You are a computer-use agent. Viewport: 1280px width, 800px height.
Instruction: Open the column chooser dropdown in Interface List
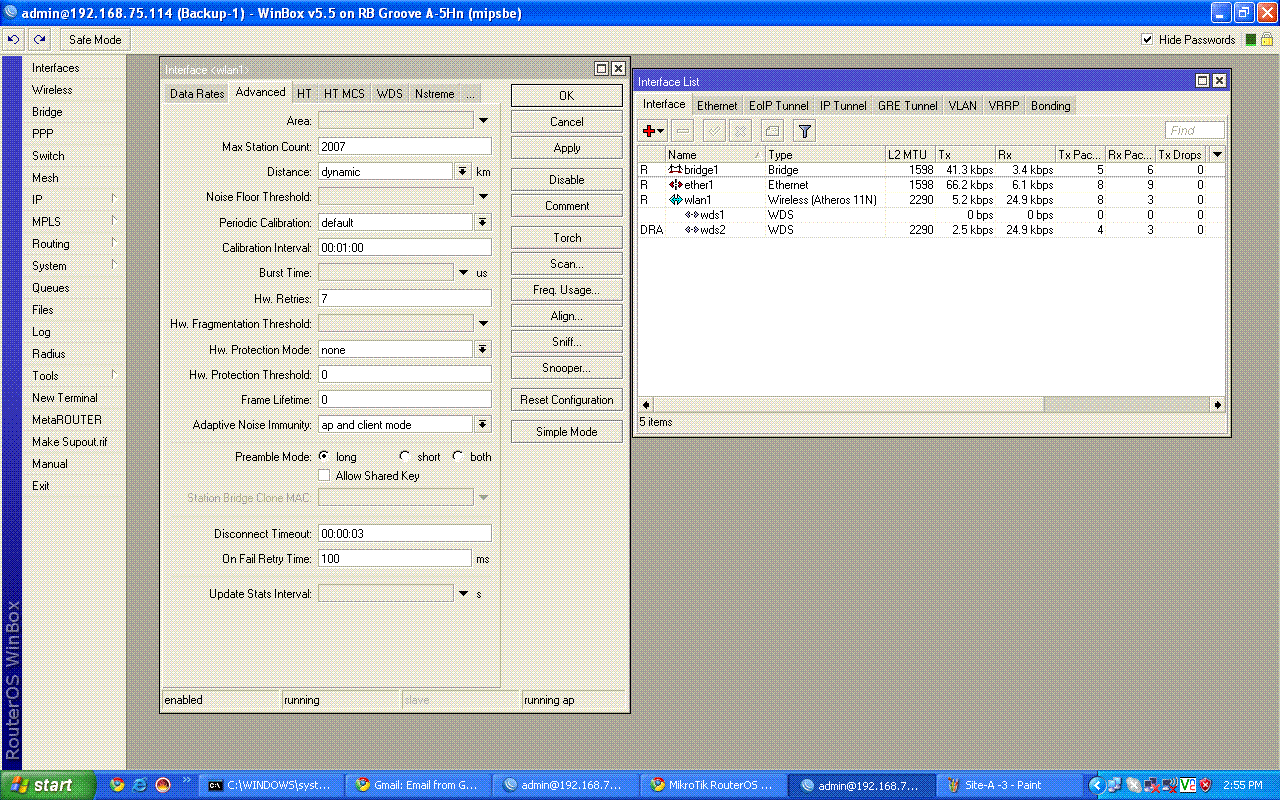pyautogui.click(x=1216, y=154)
